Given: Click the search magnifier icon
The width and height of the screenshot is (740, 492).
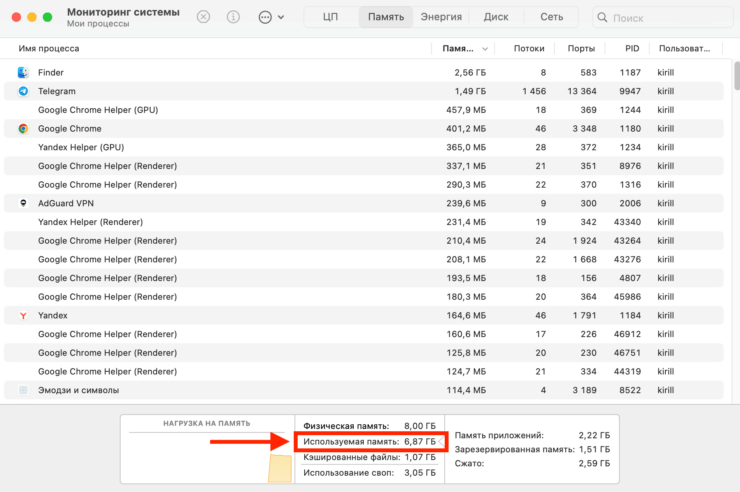Looking at the screenshot, I should coord(603,18).
